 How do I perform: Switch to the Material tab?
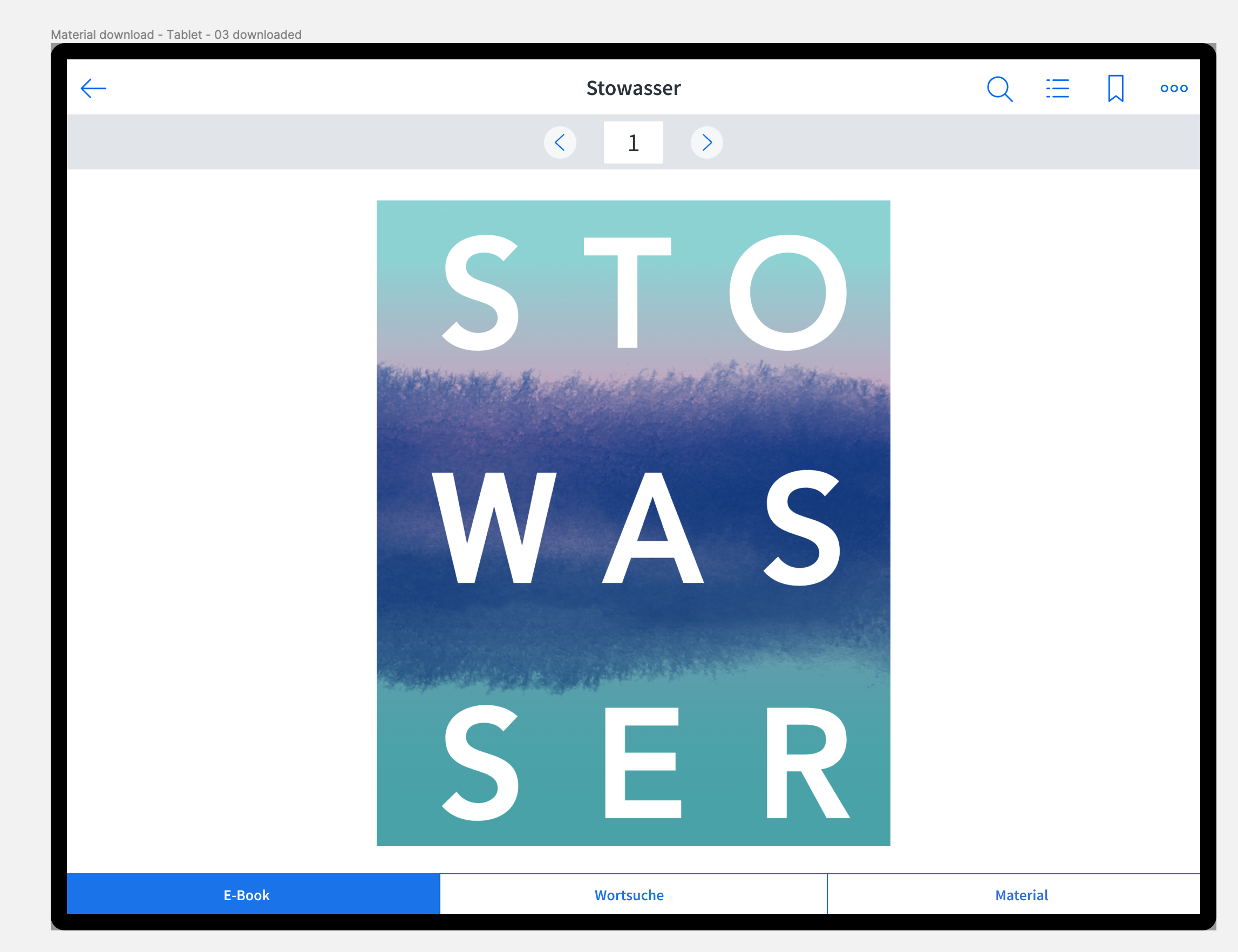(x=1013, y=894)
